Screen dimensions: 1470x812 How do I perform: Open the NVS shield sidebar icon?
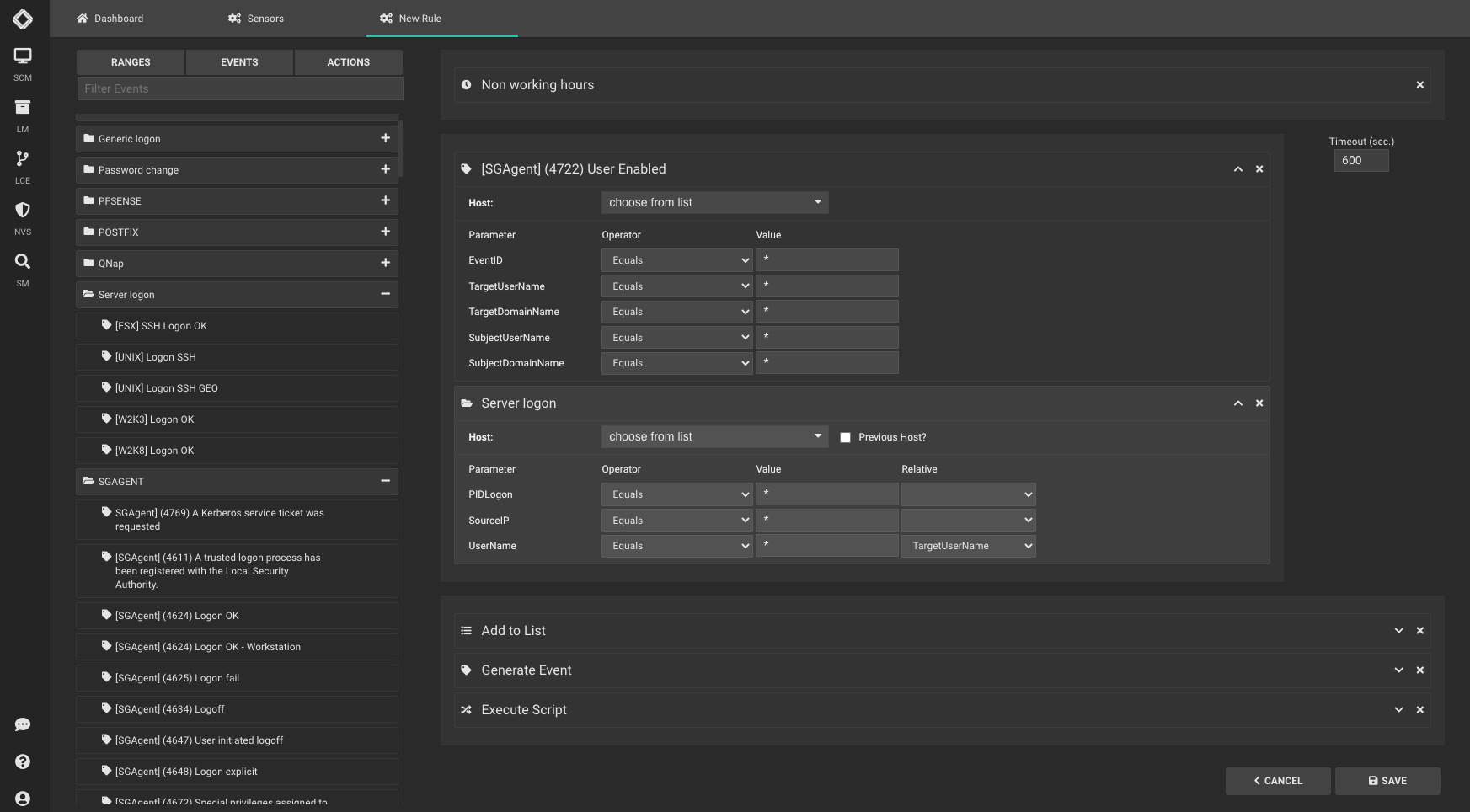coord(23,211)
